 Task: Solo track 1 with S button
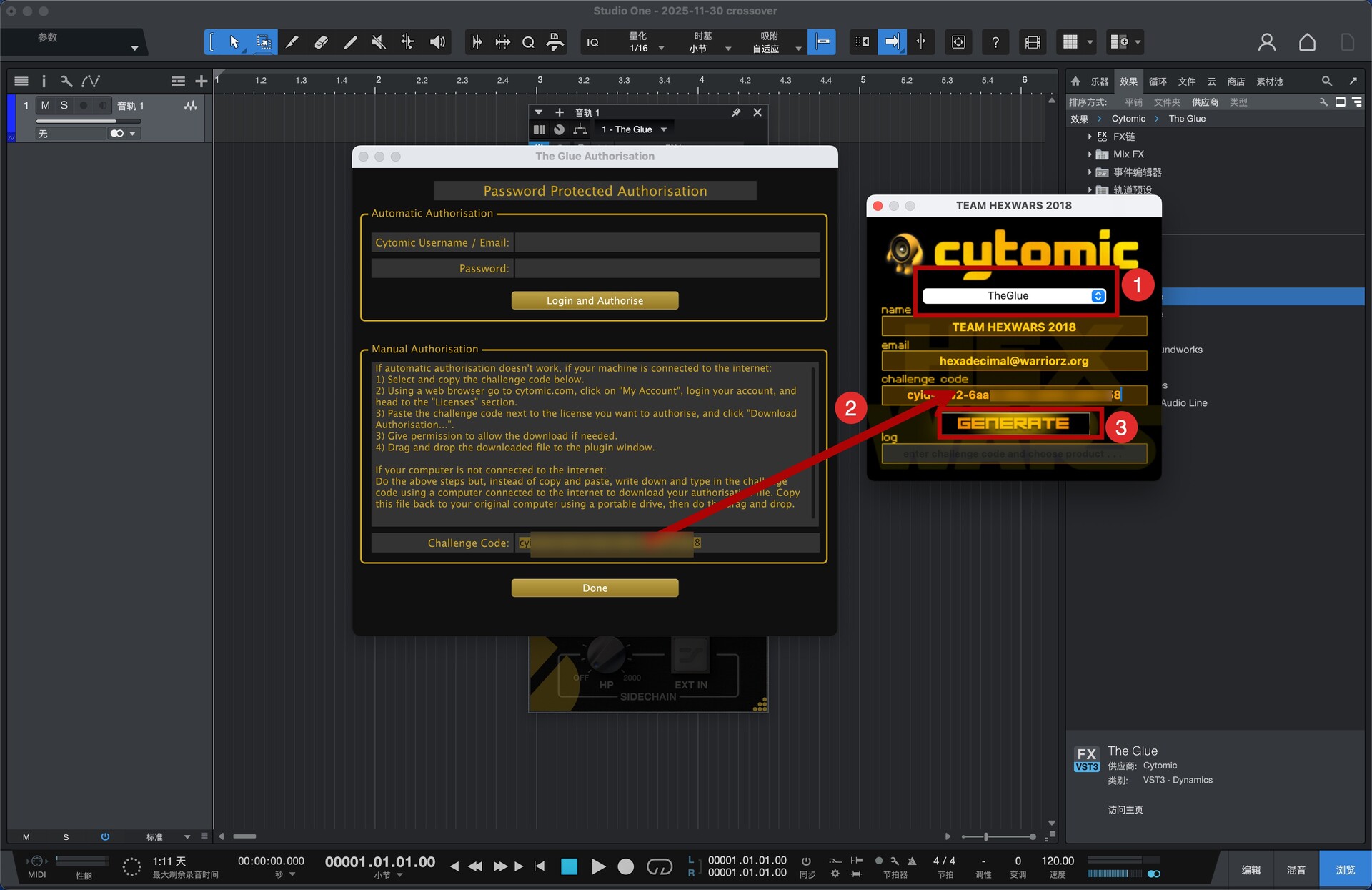pyautogui.click(x=64, y=106)
